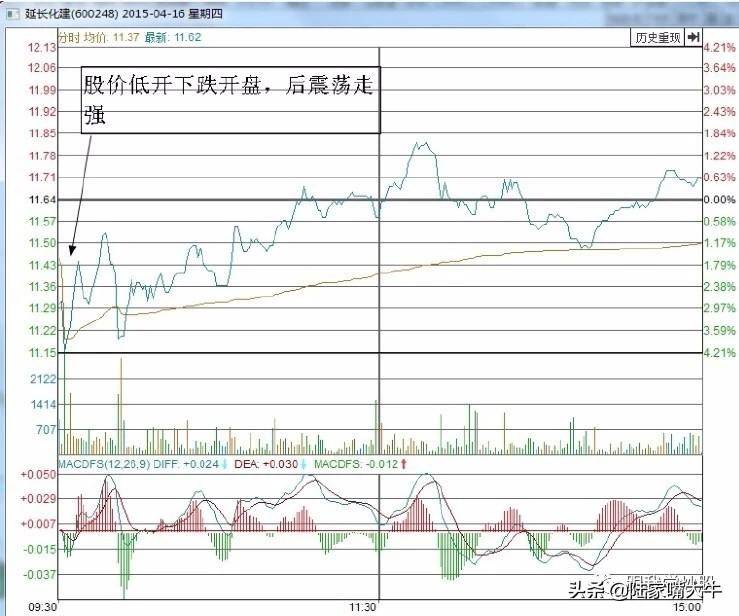Click the 11.36 price axis label
The height and width of the screenshot is (616, 739).
(x=42, y=287)
